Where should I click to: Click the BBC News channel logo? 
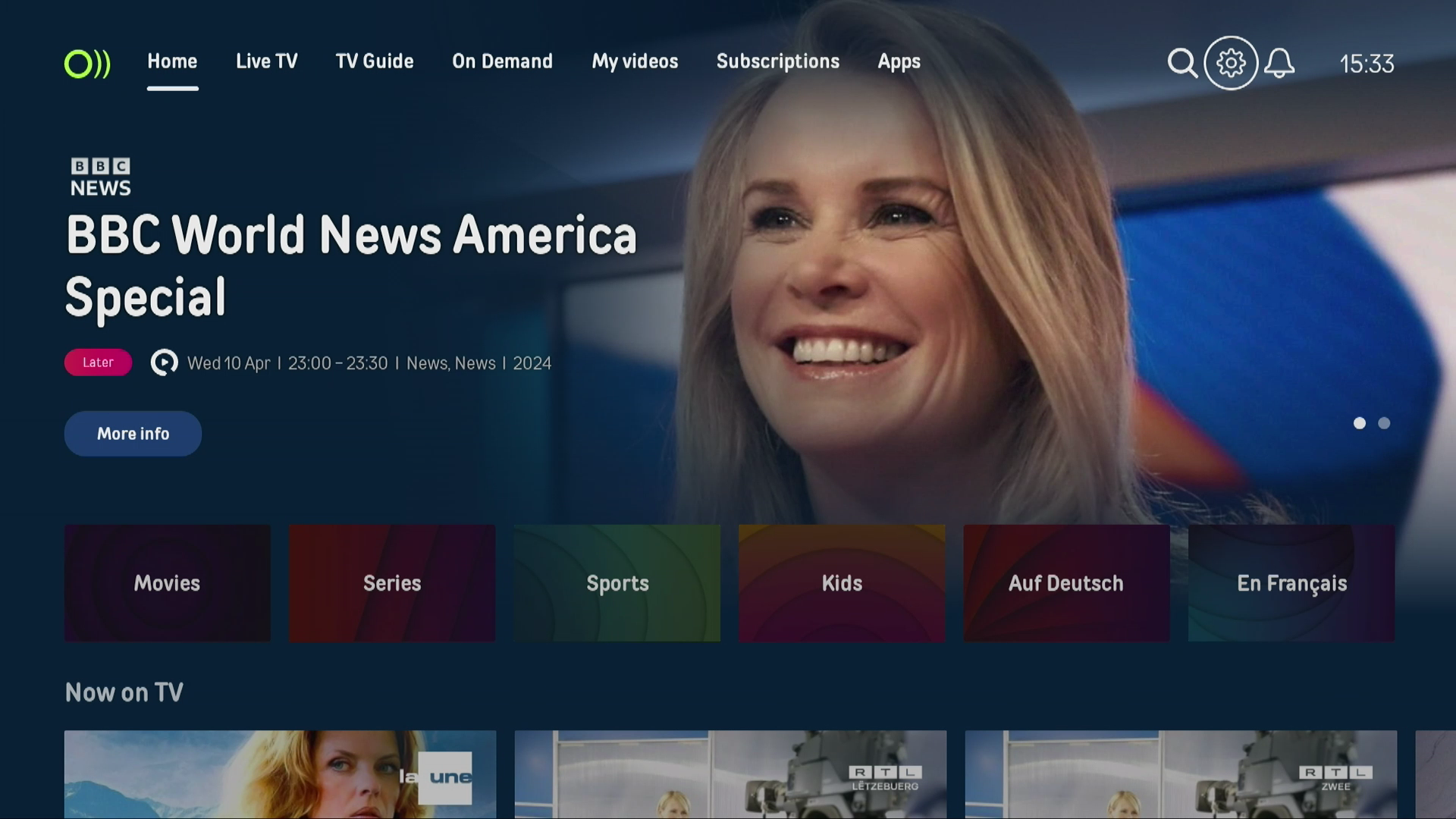pyautogui.click(x=101, y=177)
